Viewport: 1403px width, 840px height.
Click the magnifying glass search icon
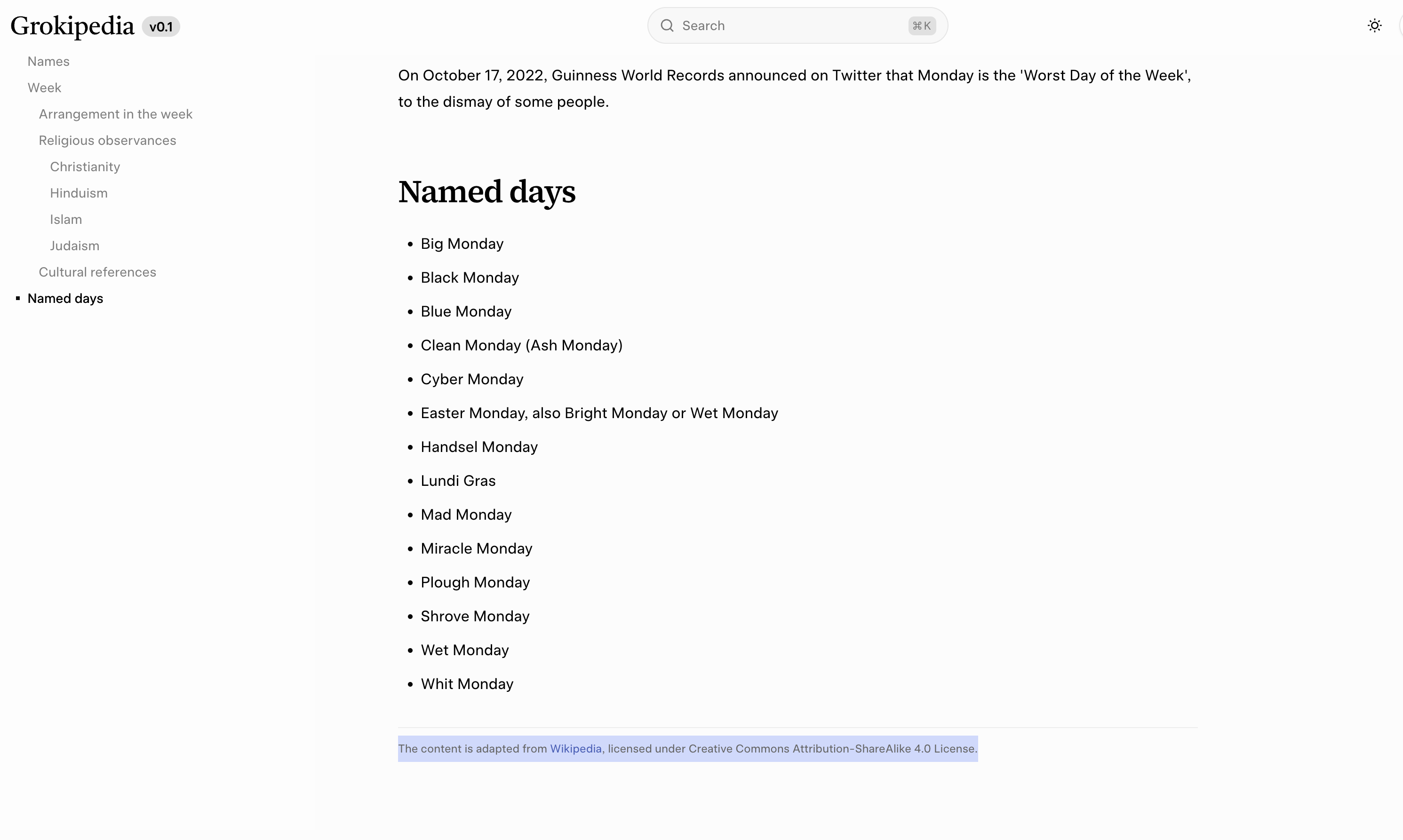667,25
